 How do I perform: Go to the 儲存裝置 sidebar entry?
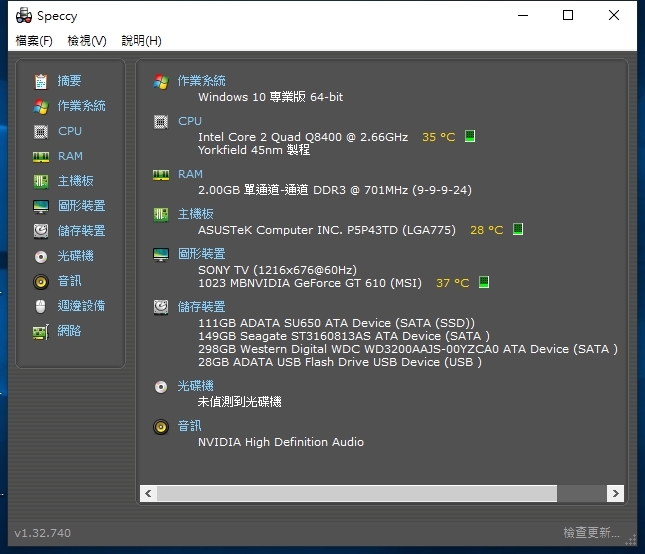pos(81,231)
